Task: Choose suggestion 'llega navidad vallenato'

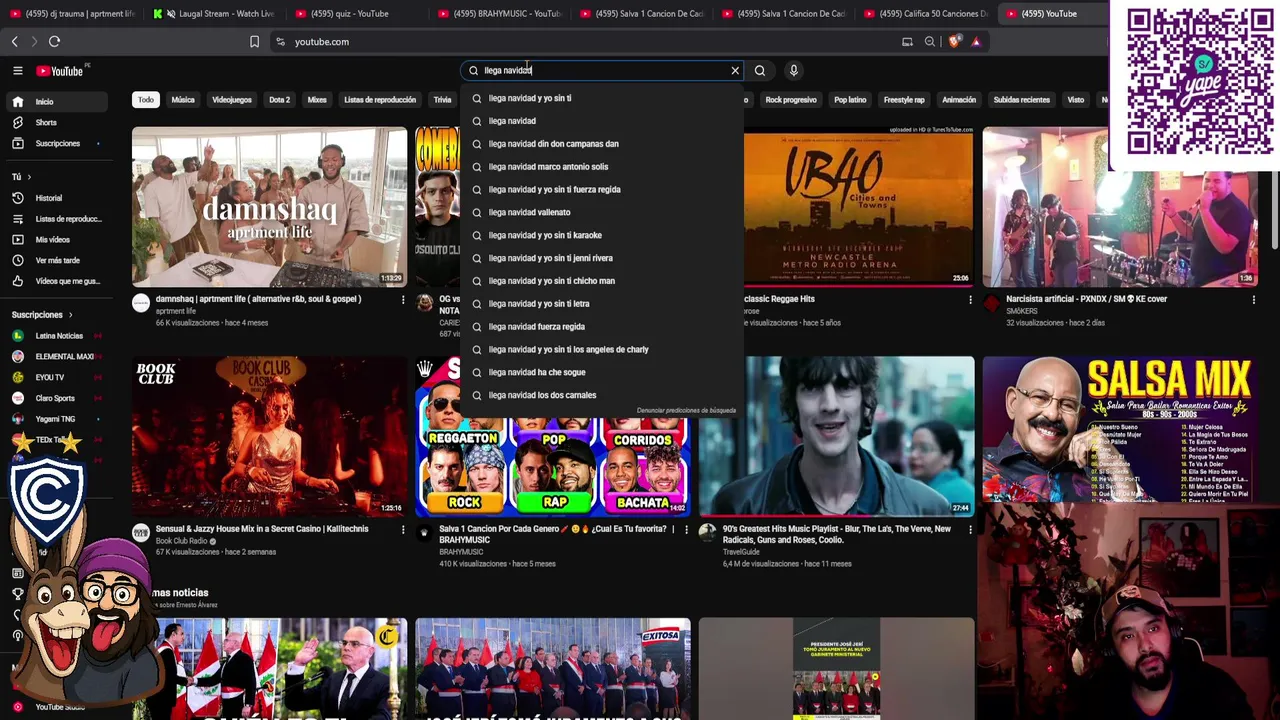Action: pyautogui.click(x=602, y=212)
